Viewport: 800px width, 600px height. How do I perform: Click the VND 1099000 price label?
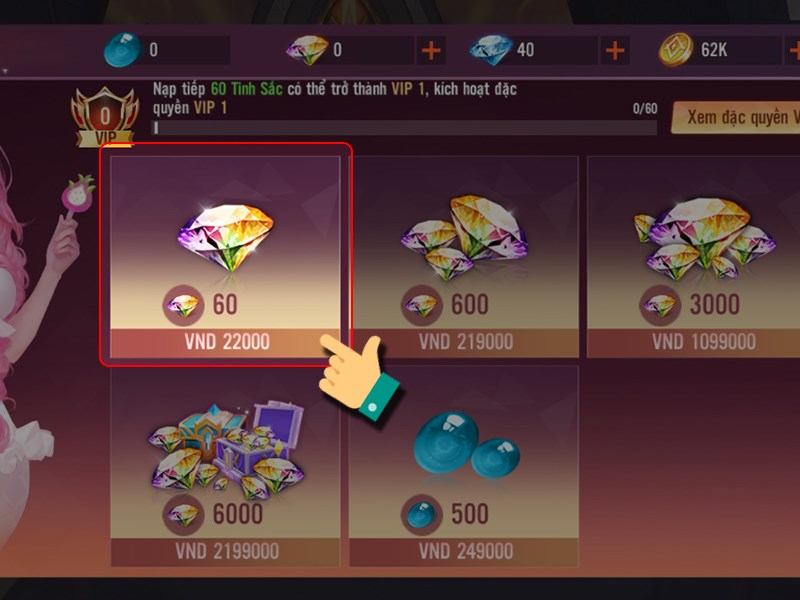[x=704, y=342]
